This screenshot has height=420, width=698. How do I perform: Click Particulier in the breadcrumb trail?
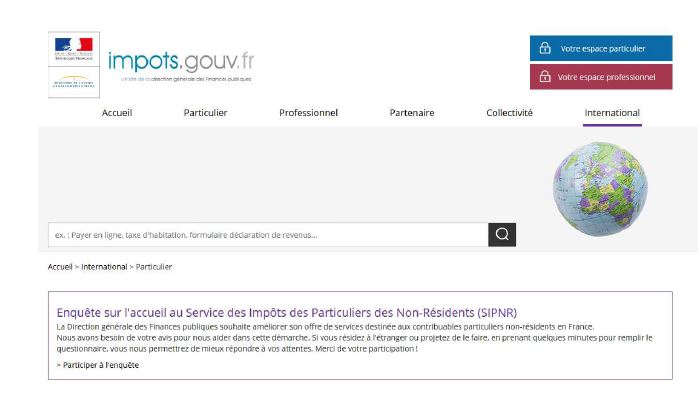tap(154, 267)
